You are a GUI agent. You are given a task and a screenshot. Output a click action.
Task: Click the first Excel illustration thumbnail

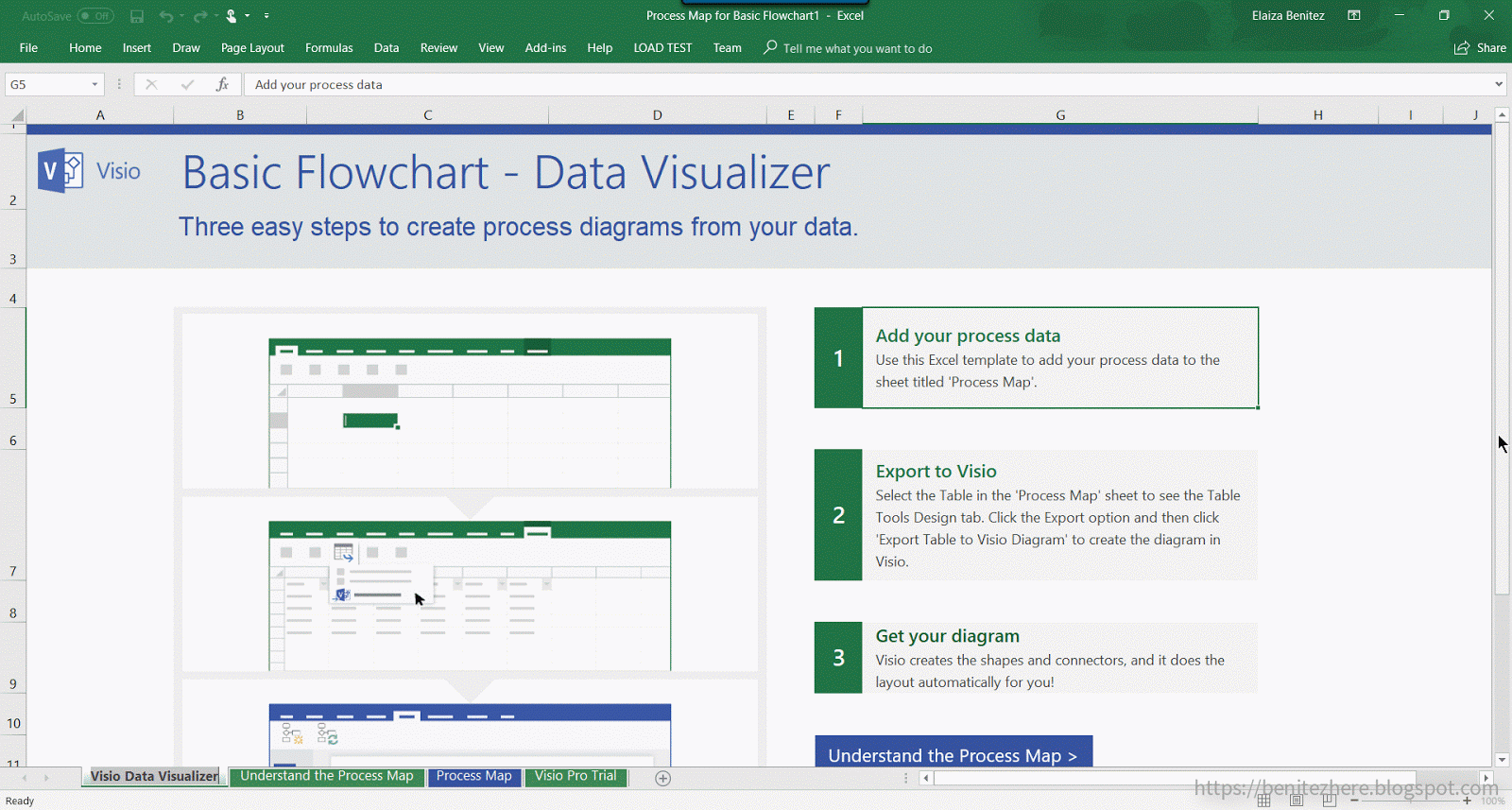point(470,413)
